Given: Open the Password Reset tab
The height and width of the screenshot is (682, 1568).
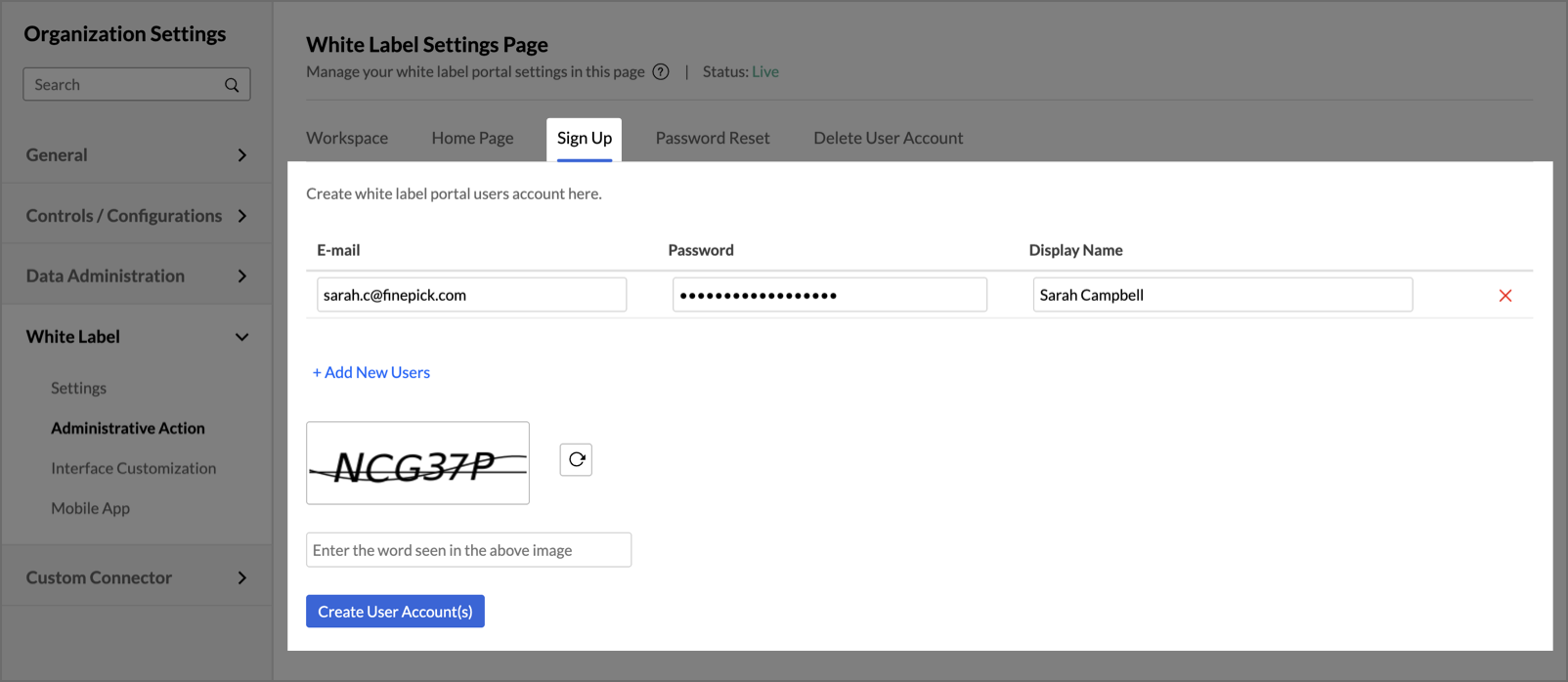Looking at the screenshot, I should 713,138.
